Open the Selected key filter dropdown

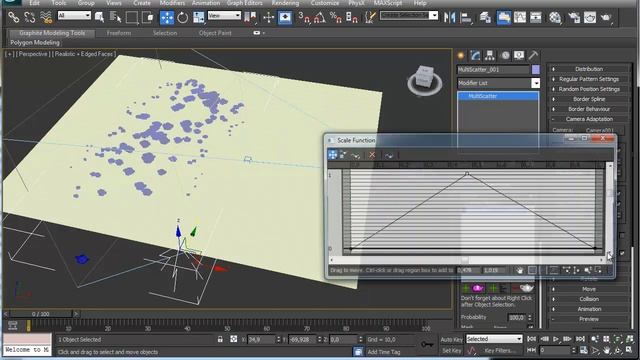pos(494,339)
